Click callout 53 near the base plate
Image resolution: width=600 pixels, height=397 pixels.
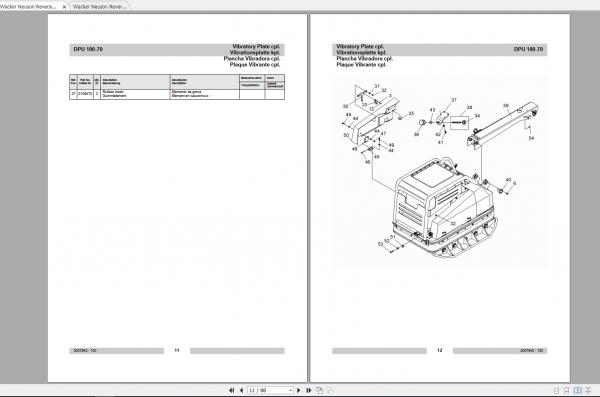coord(380,244)
